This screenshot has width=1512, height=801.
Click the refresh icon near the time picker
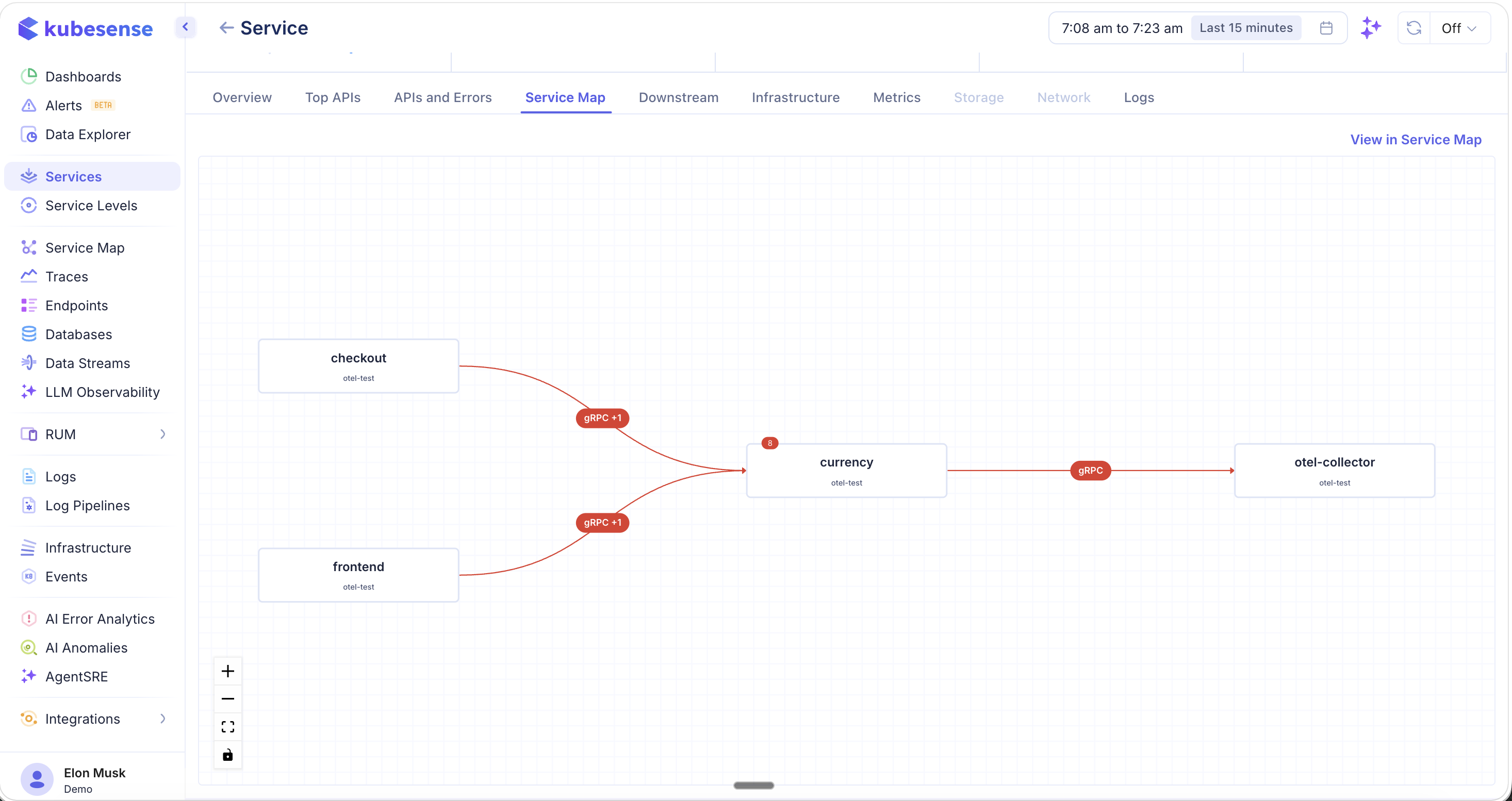[1414, 28]
